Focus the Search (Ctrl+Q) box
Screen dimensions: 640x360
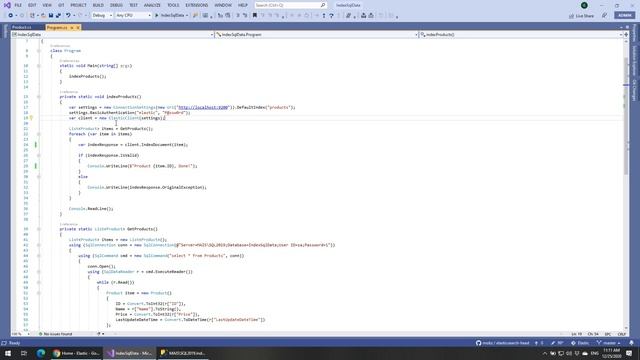click(x=290, y=5)
